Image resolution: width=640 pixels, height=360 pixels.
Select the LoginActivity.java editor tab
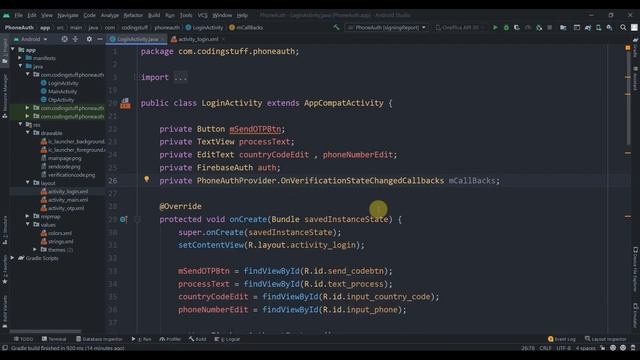(138, 39)
